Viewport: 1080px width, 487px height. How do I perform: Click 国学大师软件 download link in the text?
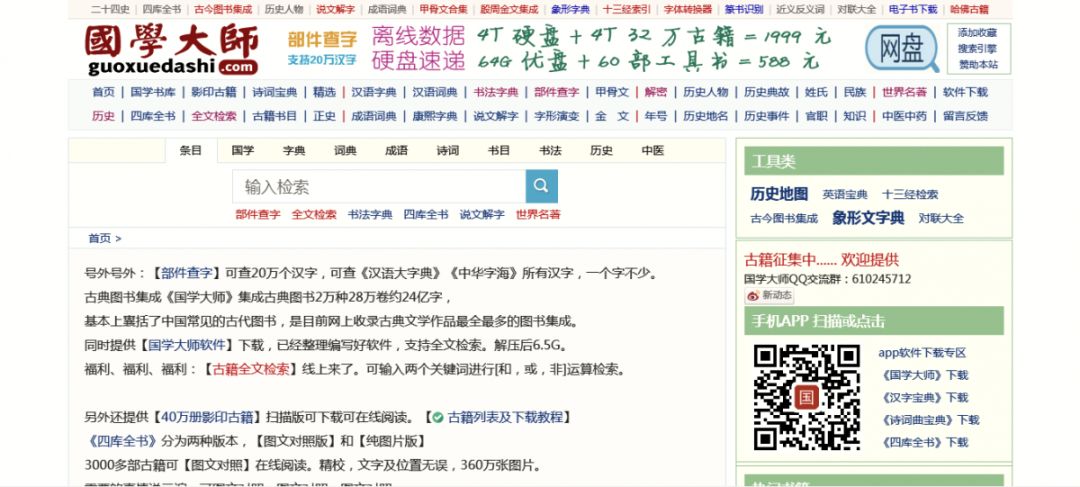(187, 345)
